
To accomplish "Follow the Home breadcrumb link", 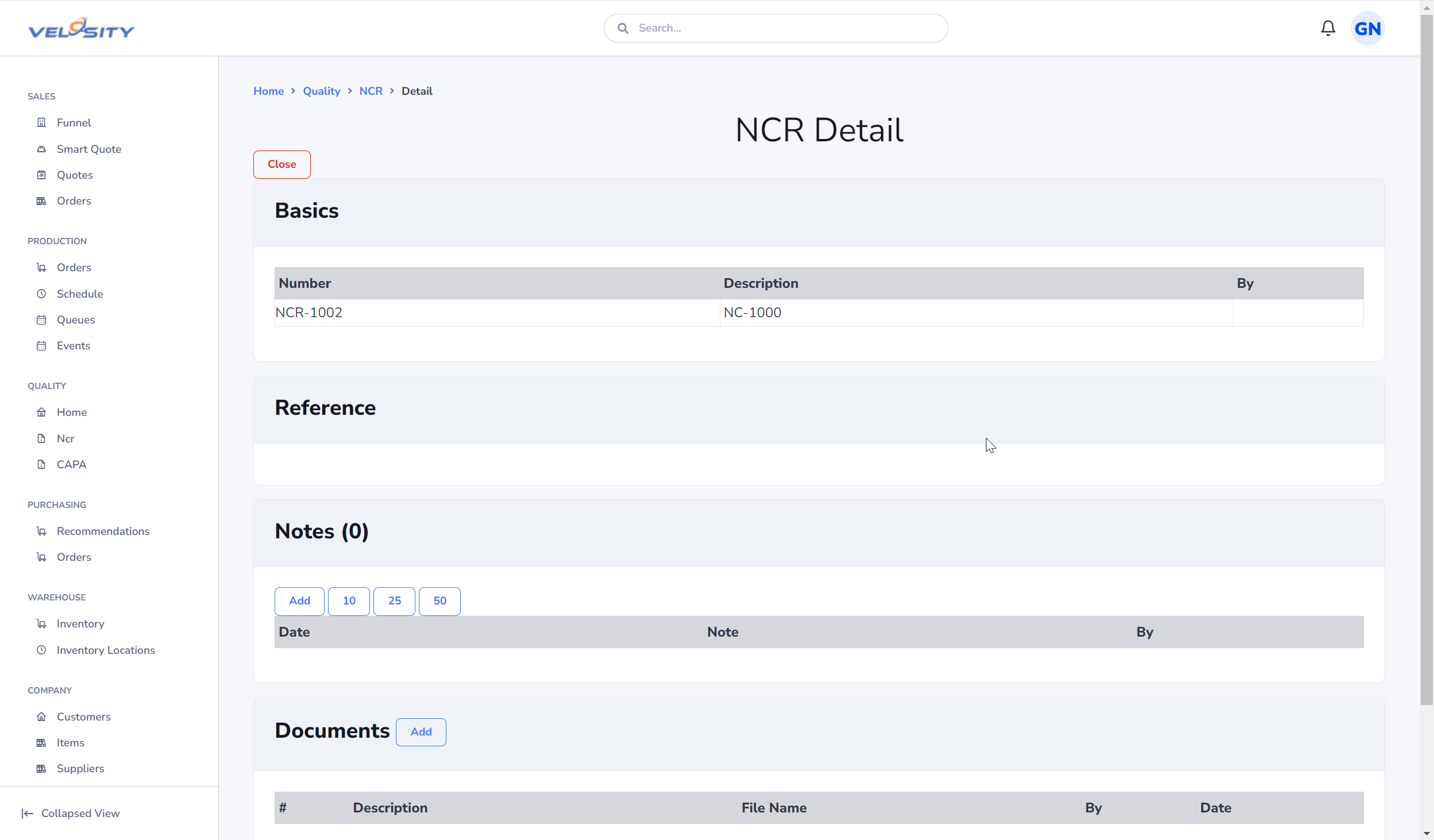I will (x=268, y=91).
